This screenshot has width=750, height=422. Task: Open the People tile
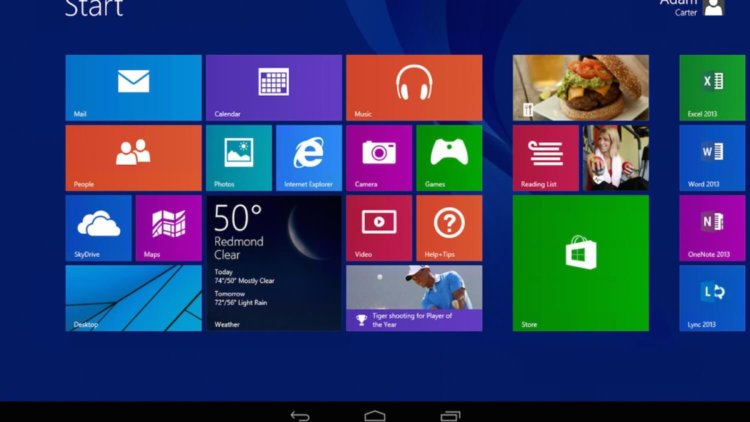pyautogui.click(x=133, y=158)
